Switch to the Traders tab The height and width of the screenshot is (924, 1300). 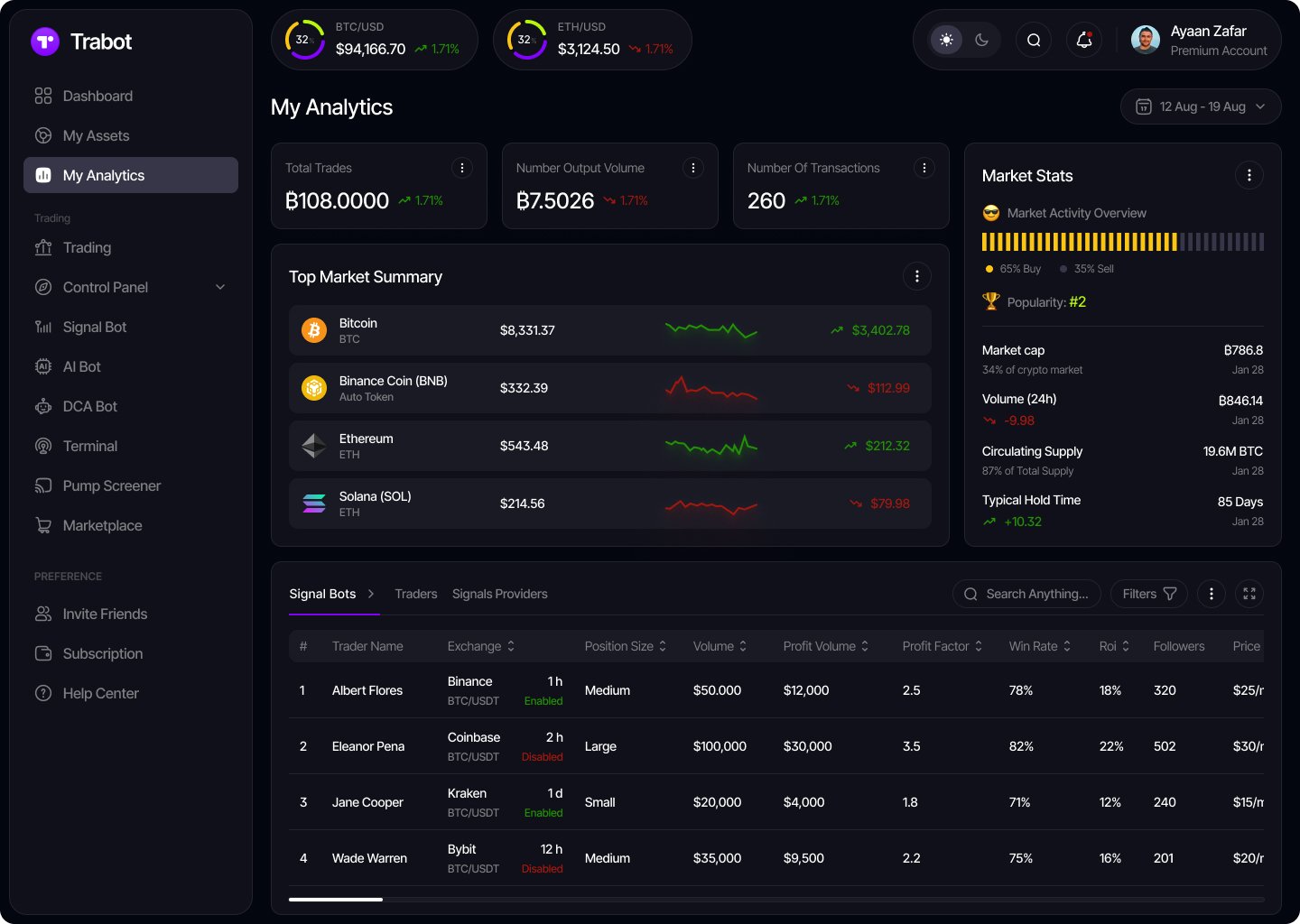(415, 594)
